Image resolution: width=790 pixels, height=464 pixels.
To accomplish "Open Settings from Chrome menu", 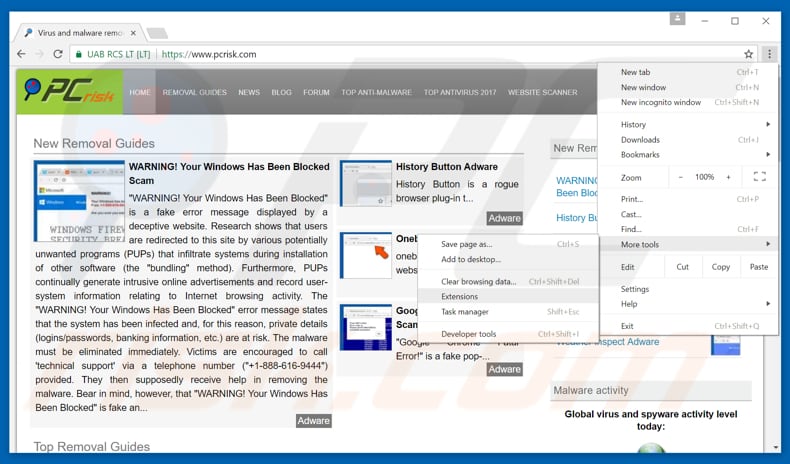I will click(688, 289).
